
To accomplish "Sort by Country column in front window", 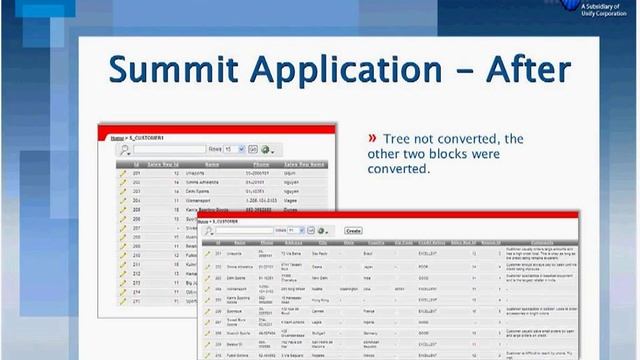I will [x=376, y=243].
